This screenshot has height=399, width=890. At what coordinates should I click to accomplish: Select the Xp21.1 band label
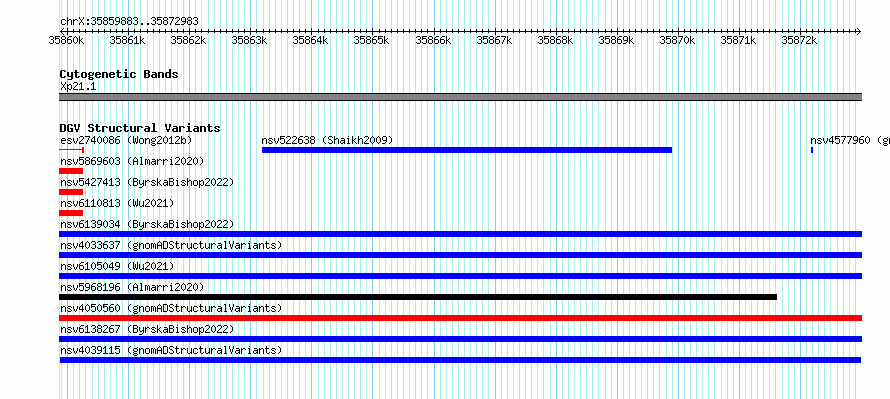[78, 86]
